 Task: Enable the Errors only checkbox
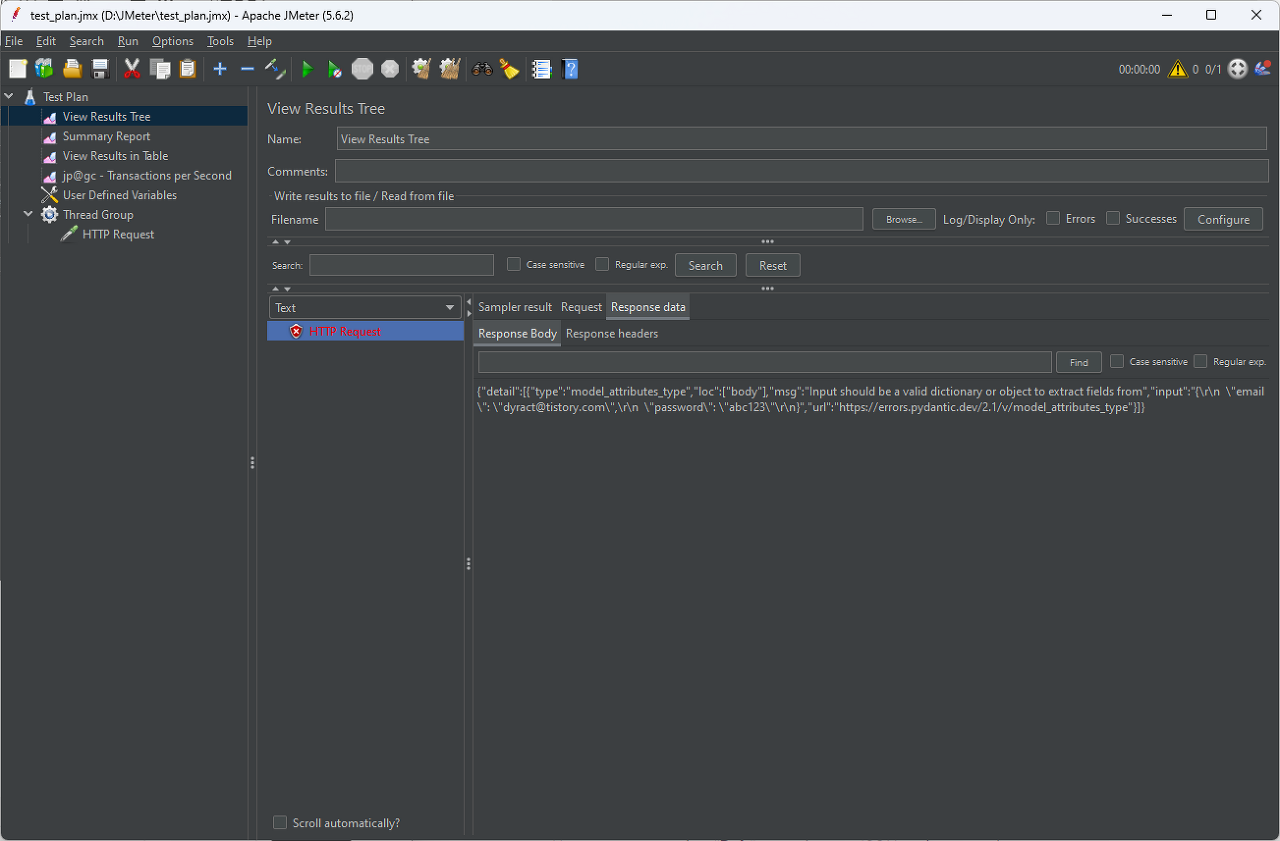click(x=1053, y=218)
